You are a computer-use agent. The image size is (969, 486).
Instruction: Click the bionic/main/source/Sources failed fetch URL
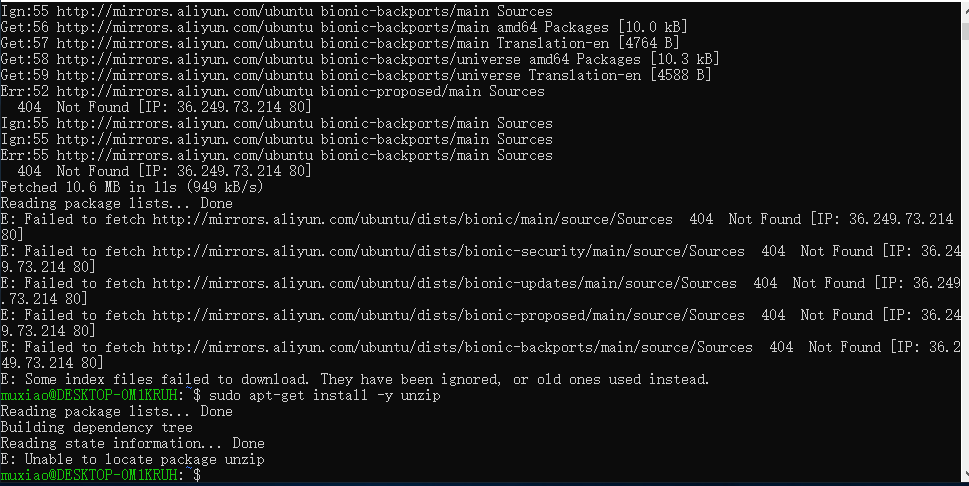click(413, 219)
